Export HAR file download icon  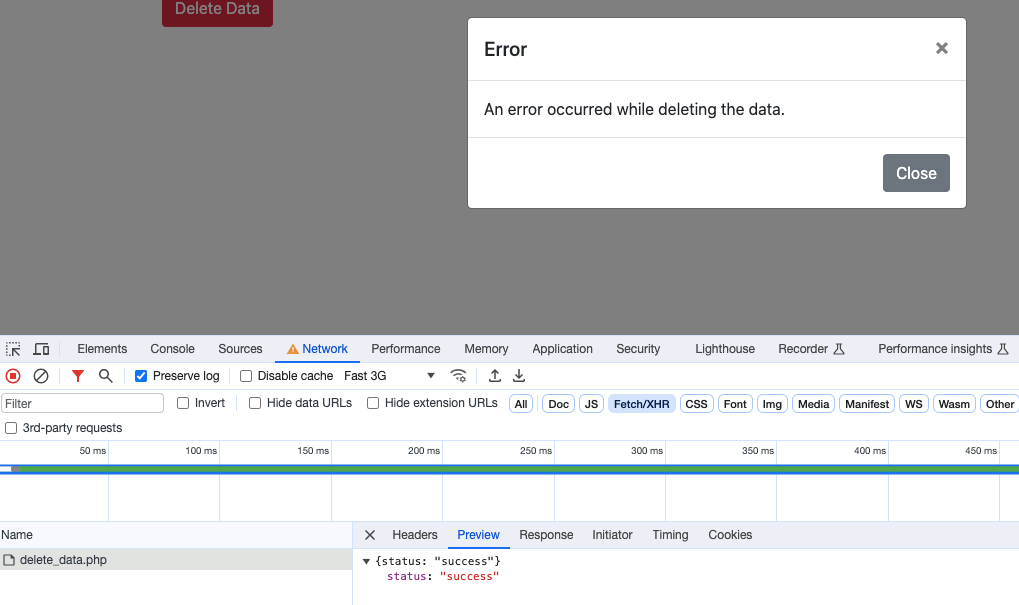point(519,376)
